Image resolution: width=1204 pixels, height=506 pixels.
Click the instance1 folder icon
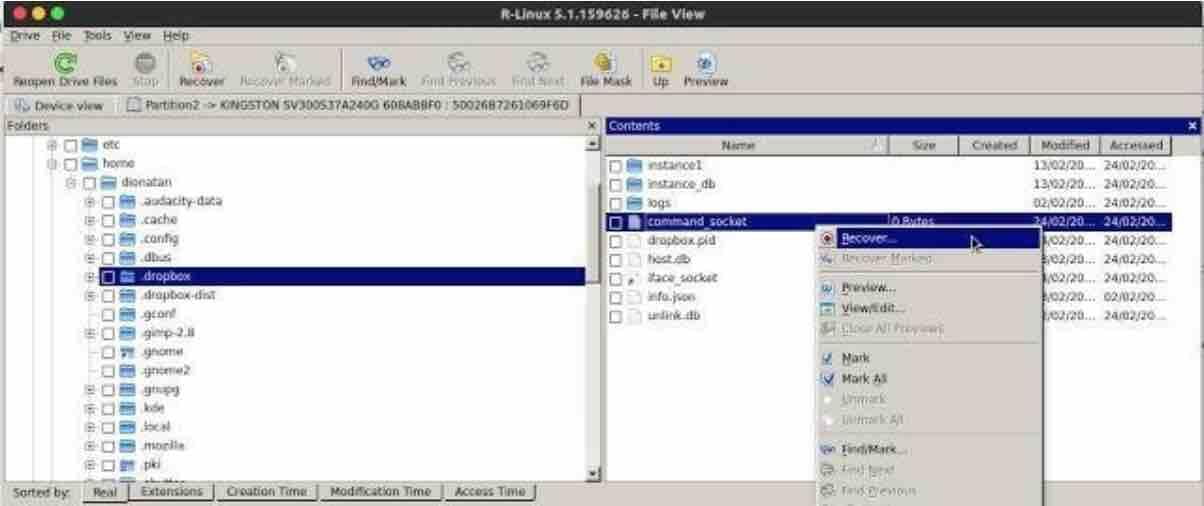click(x=634, y=165)
